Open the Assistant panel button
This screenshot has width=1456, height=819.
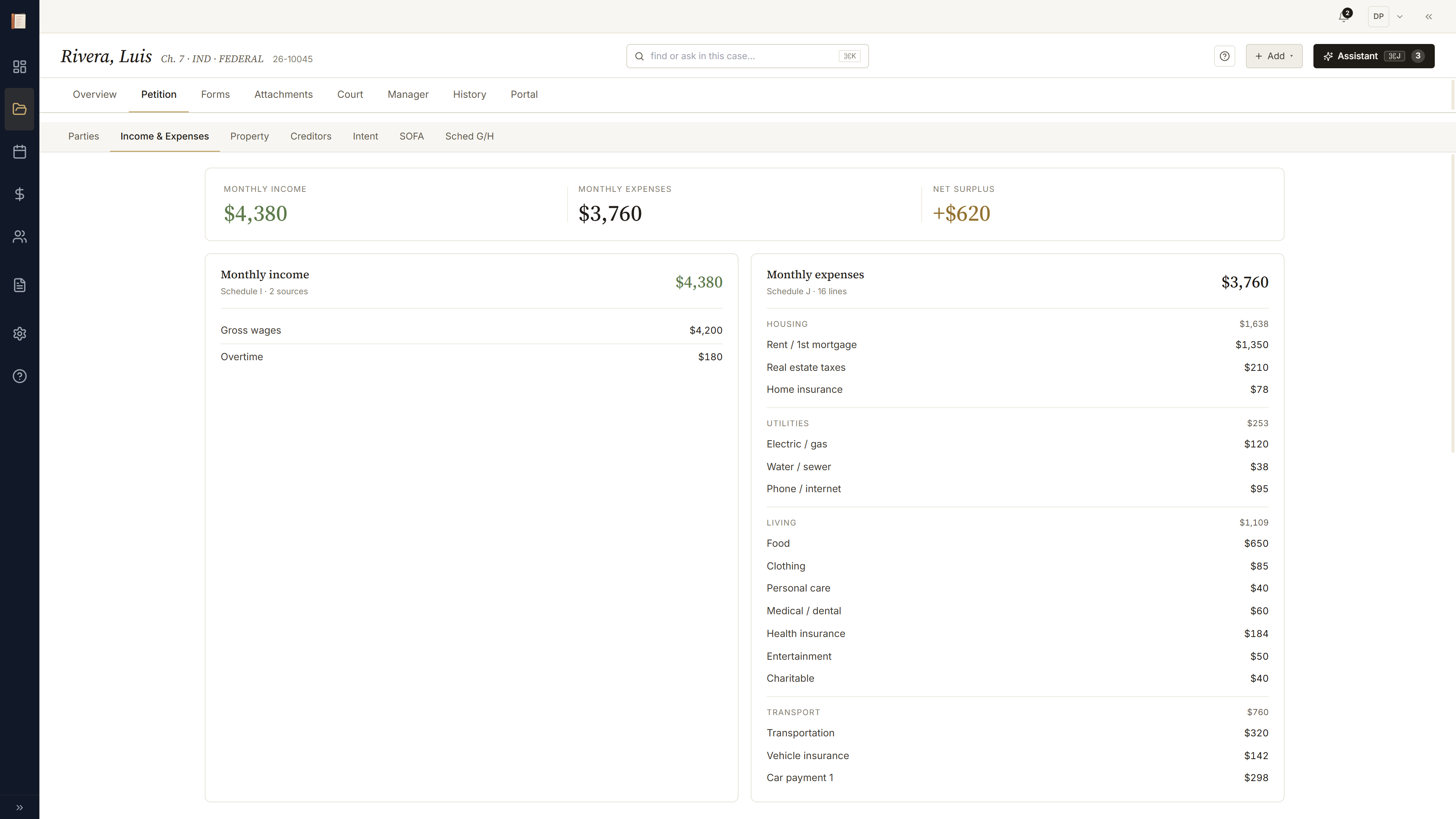tap(1373, 56)
